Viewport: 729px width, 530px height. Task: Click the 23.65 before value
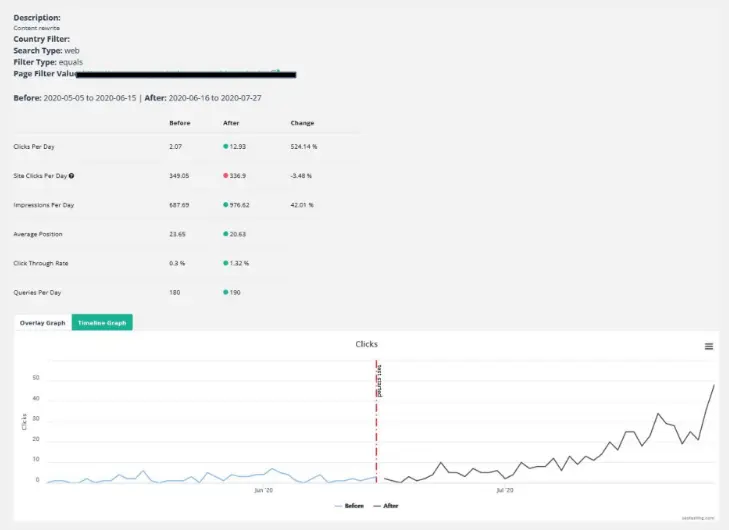177,234
